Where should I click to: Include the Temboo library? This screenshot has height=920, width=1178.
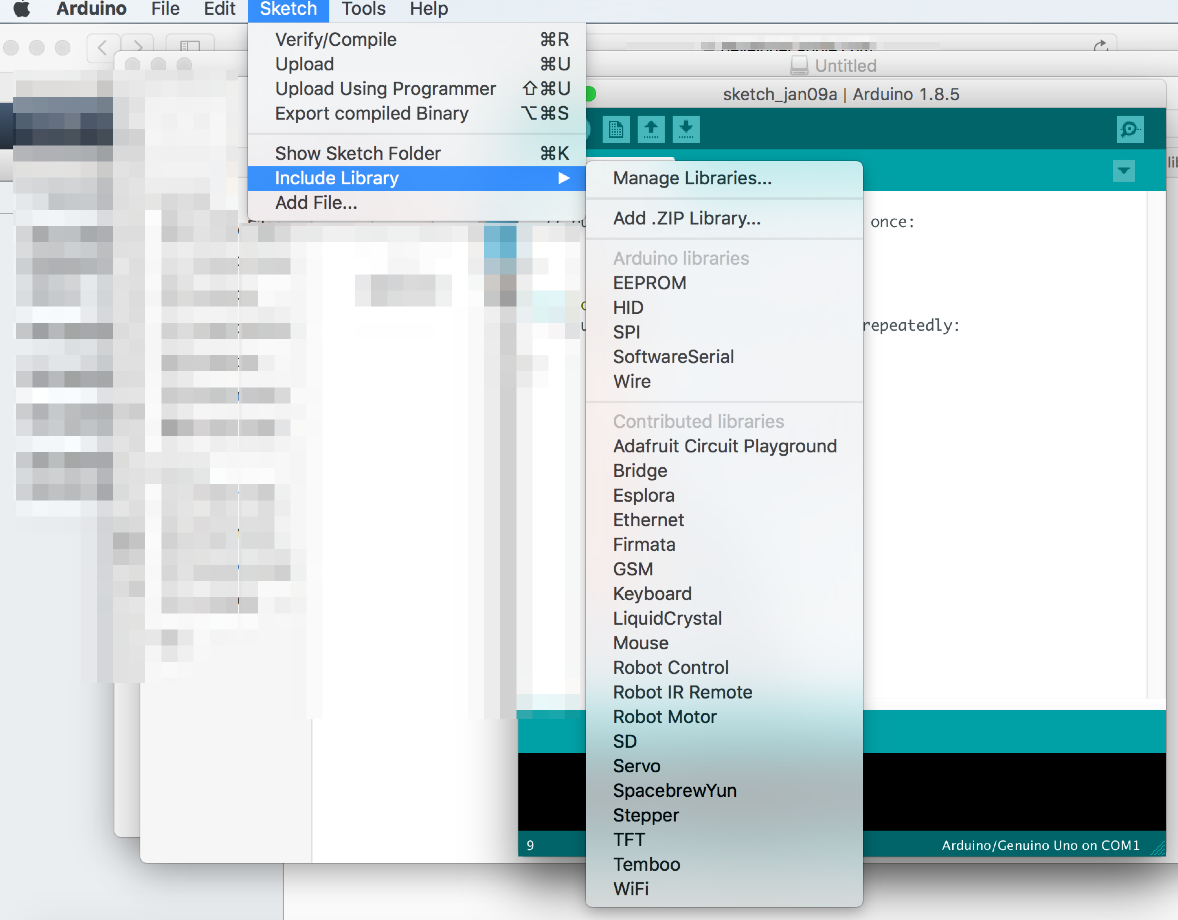click(x=724, y=864)
